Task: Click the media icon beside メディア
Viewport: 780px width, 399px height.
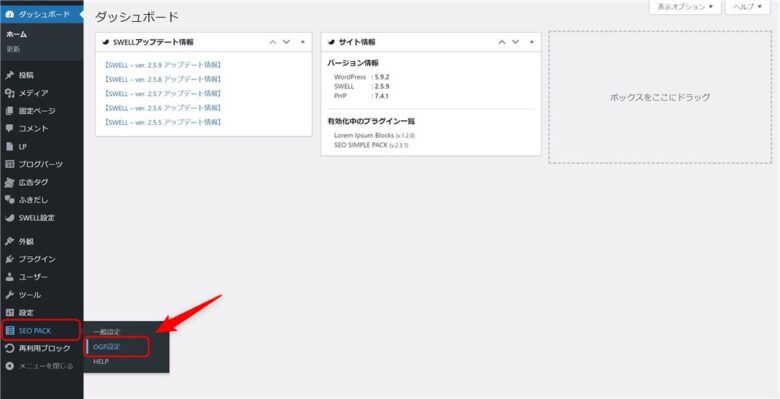Action: click(9, 93)
